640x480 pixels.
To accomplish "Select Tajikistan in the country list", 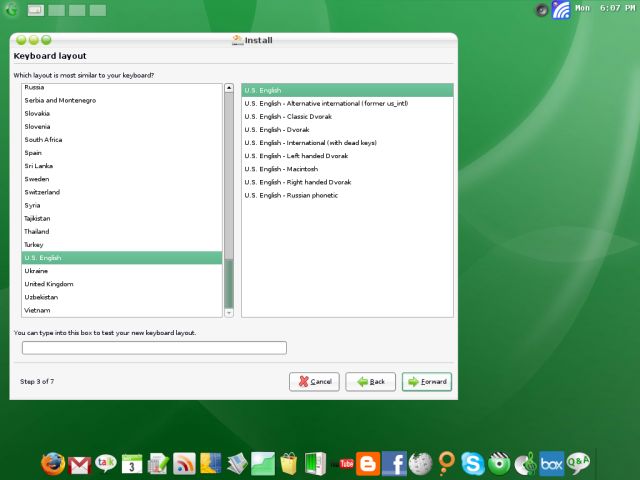I will click(x=122, y=218).
